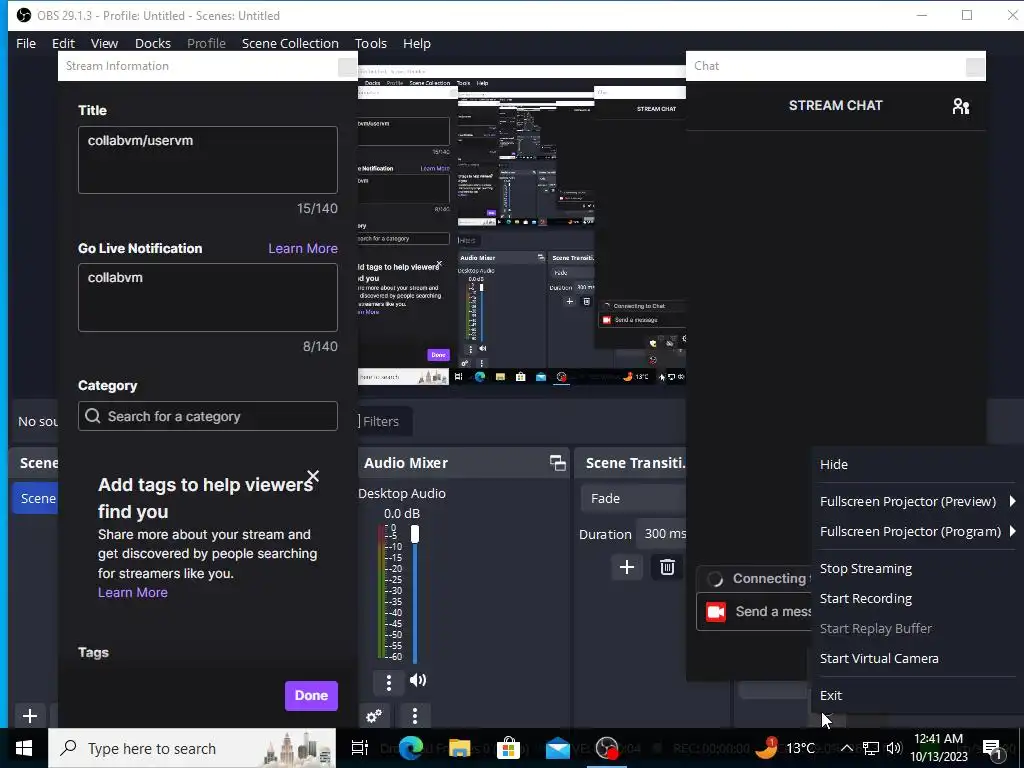The width and height of the screenshot is (1024, 768).
Task: Open the notification center icon
Action: click(992, 748)
